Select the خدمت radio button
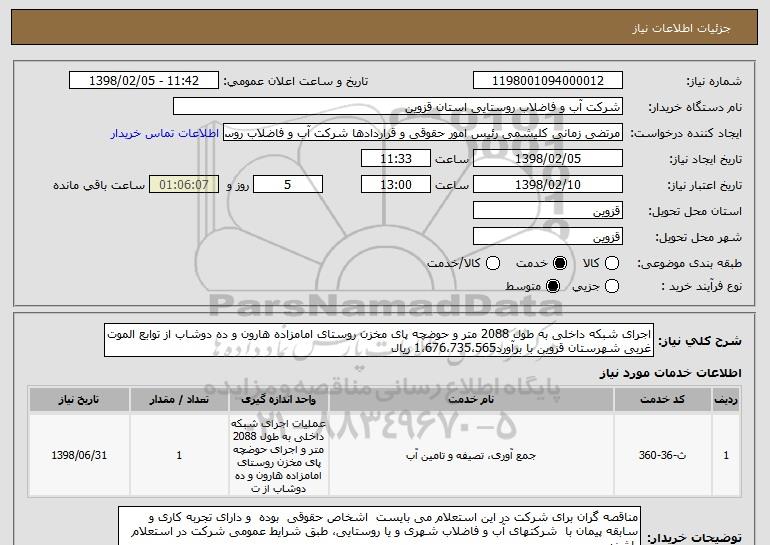770x545 pixels. tap(560, 263)
